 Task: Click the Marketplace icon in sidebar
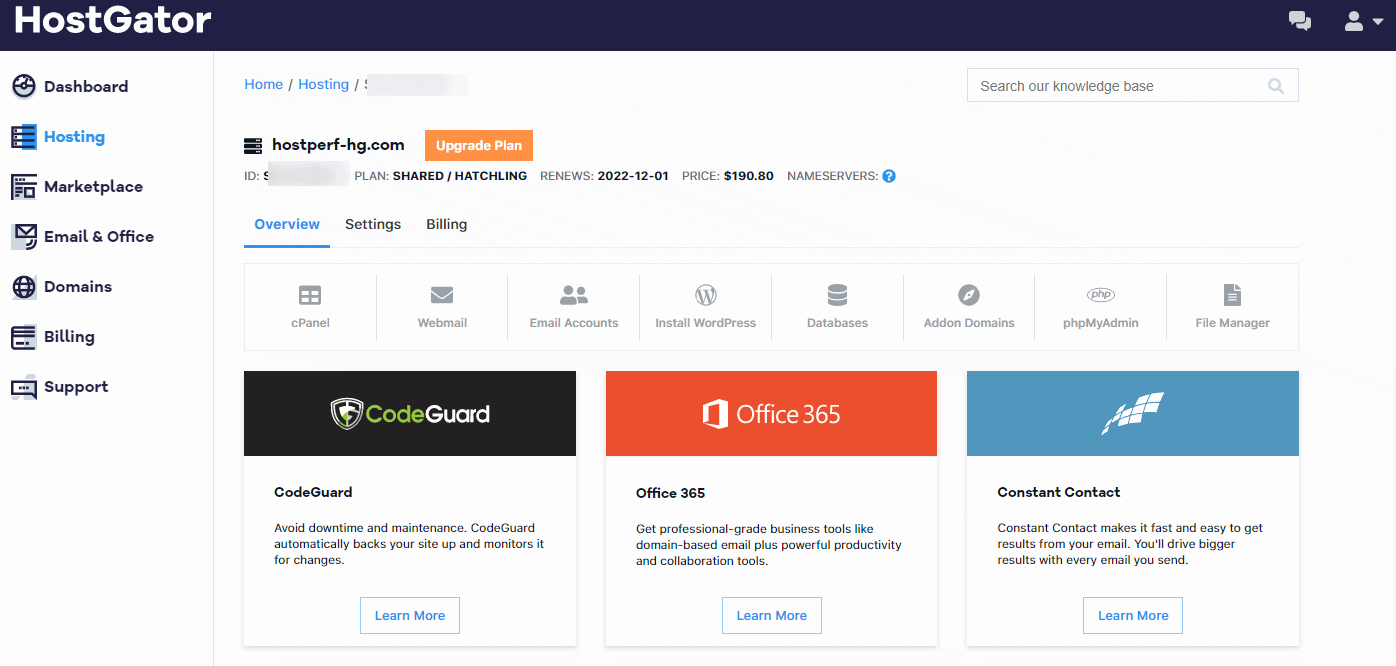[x=24, y=187]
